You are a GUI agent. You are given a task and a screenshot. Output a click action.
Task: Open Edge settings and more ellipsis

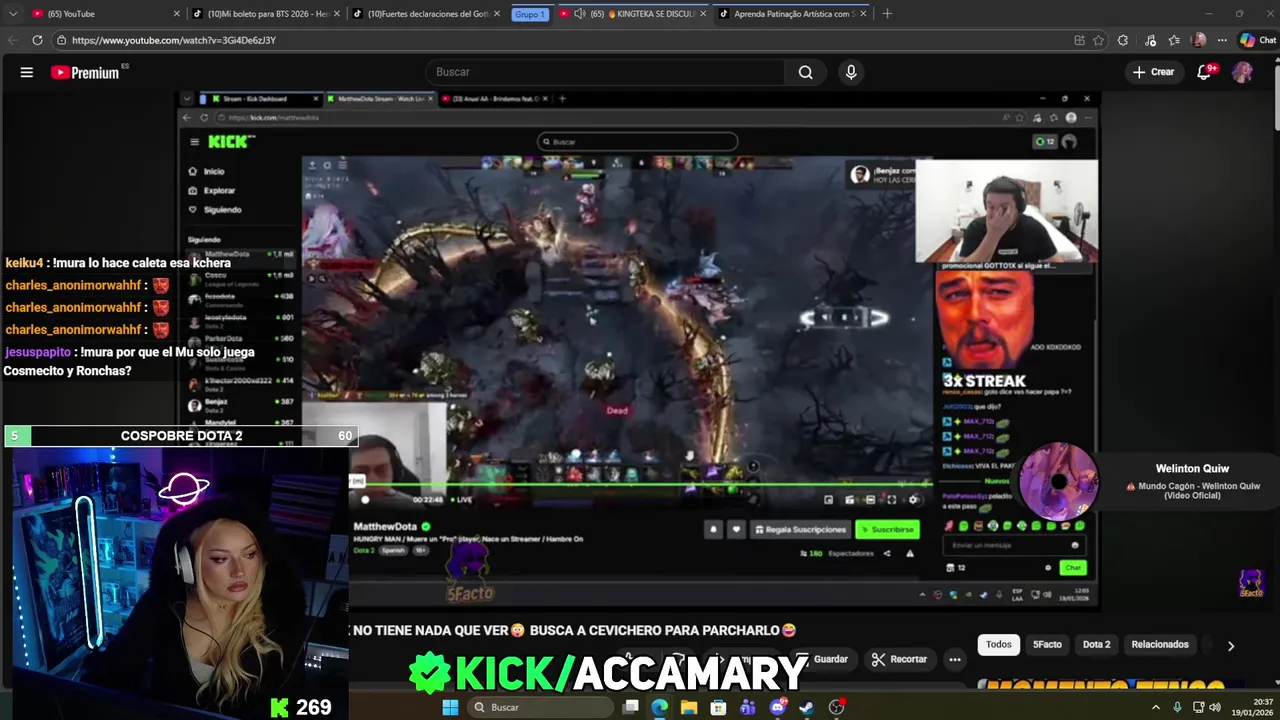coord(1222,40)
